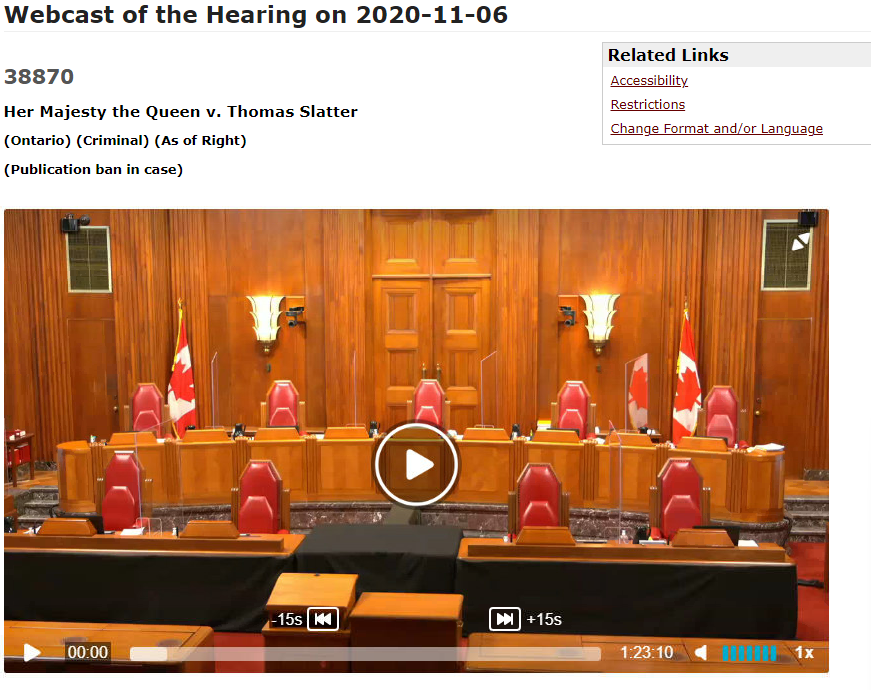Viewport: 871px width, 690px height.
Task: Start playback with the large center play button
Action: [416, 464]
